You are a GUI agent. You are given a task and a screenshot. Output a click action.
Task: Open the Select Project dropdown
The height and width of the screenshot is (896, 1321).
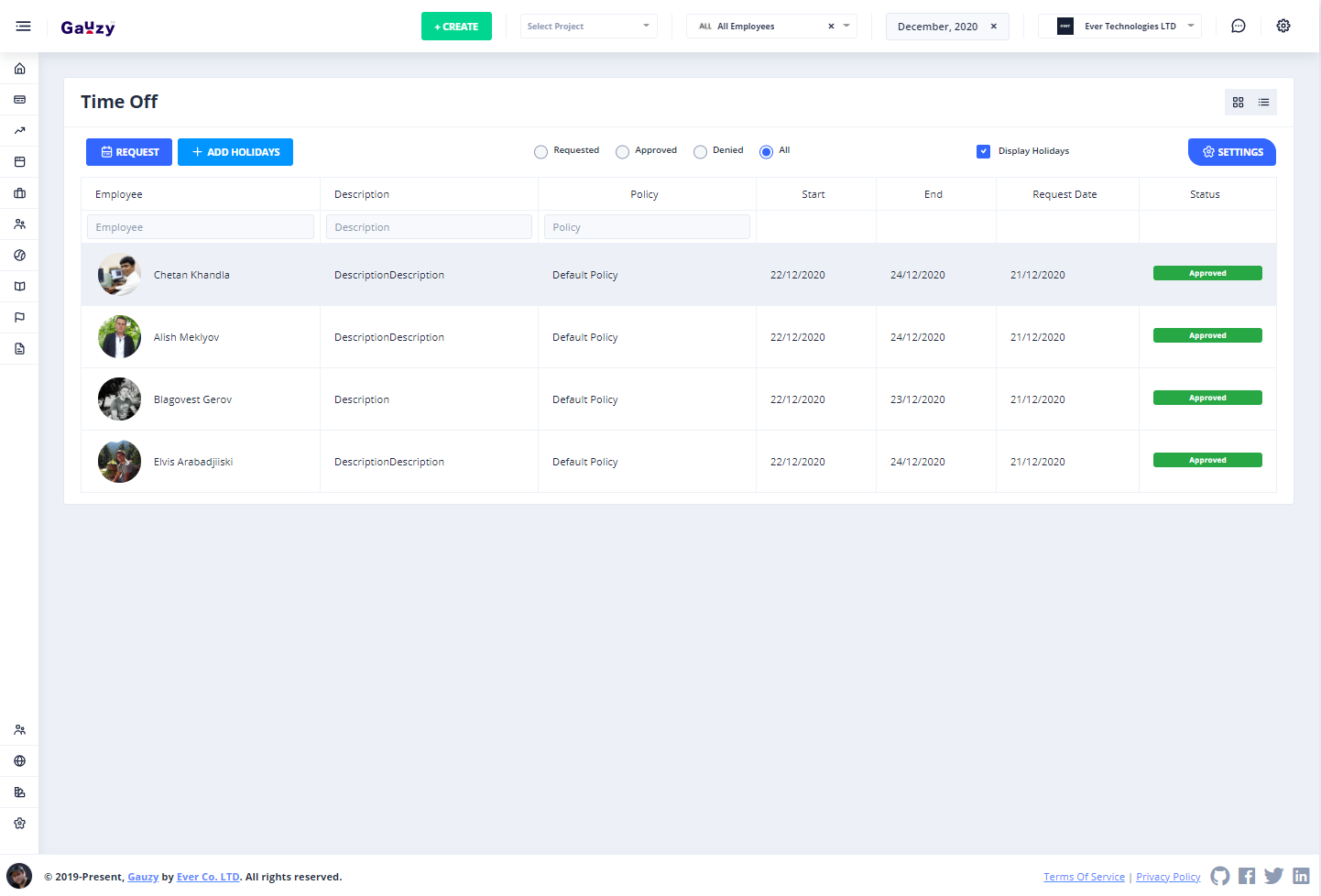(x=588, y=27)
